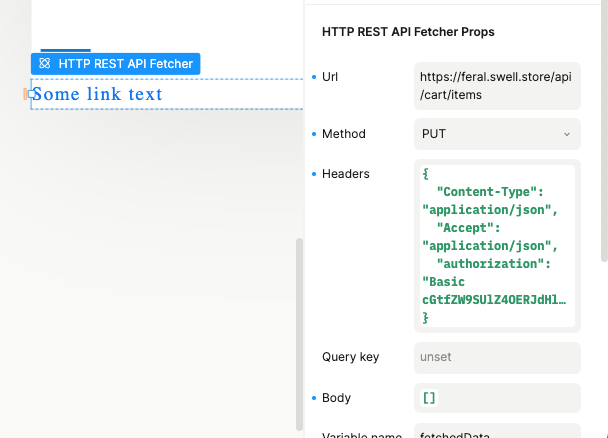The image size is (608, 438).
Task: Click the Headers property label
Action: (x=345, y=174)
